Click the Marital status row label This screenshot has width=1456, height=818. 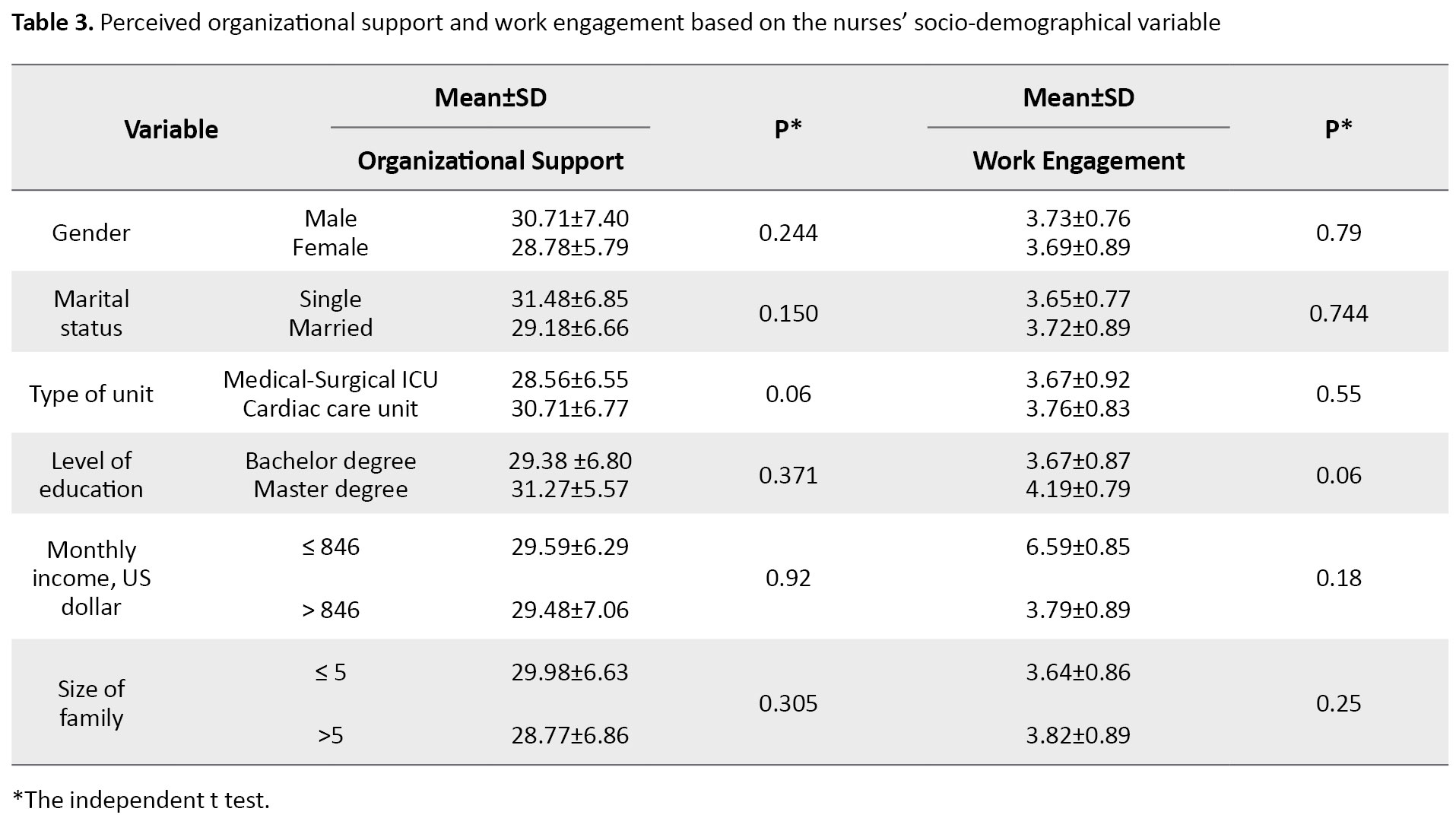[x=91, y=313]
